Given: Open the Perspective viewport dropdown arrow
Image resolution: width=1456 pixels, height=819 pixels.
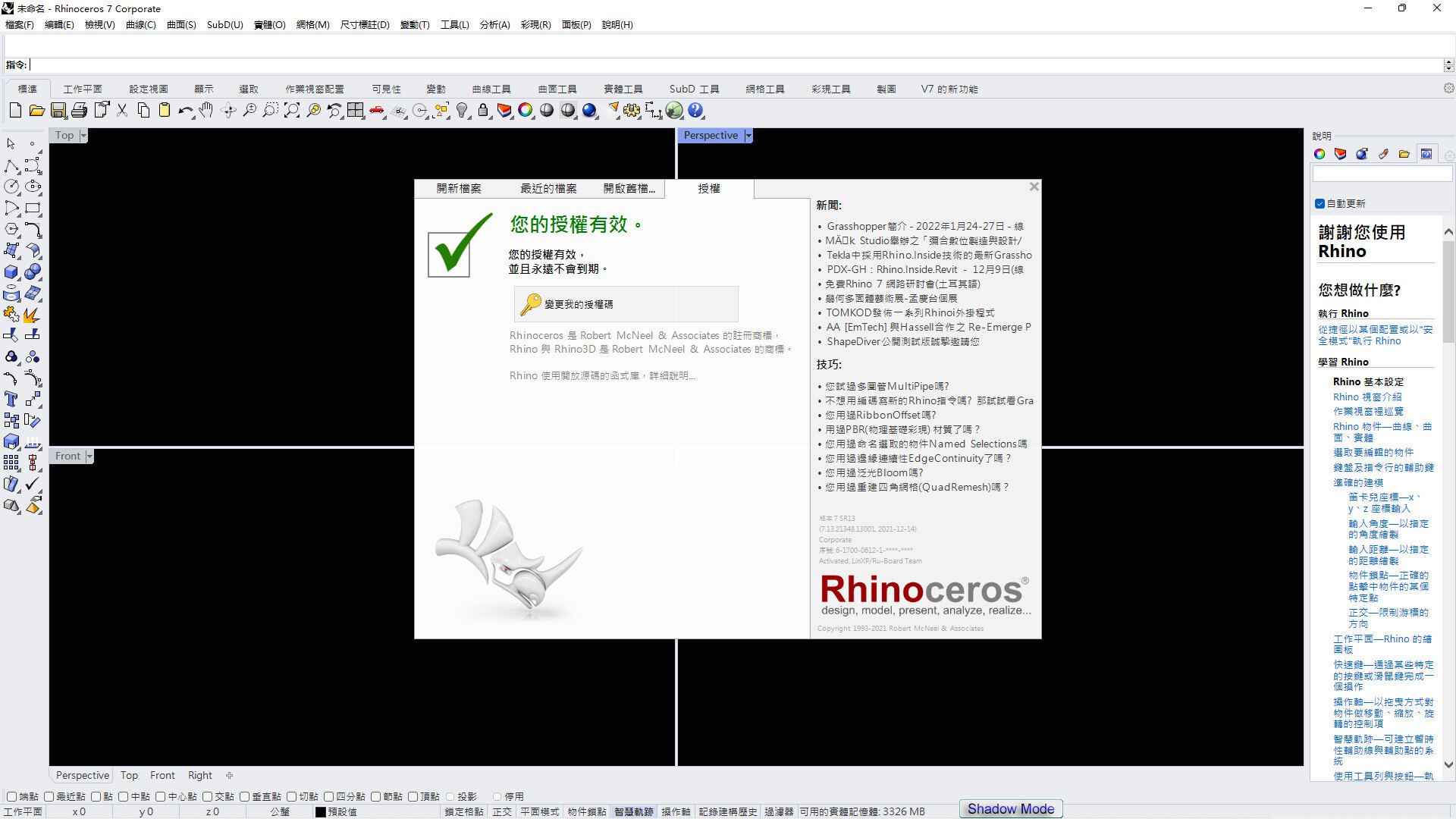Looking at the screenshot, I should tap(748, 136).
